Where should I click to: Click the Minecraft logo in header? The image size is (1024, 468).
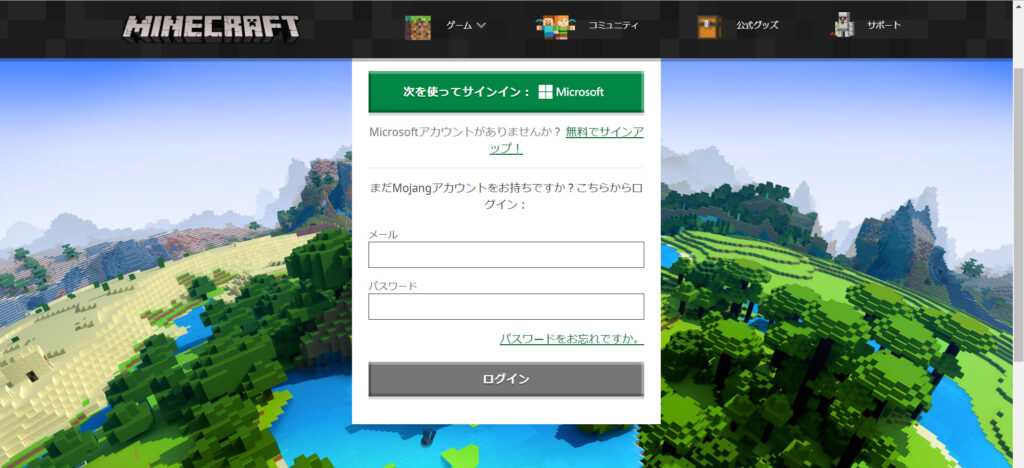[211, 28]
